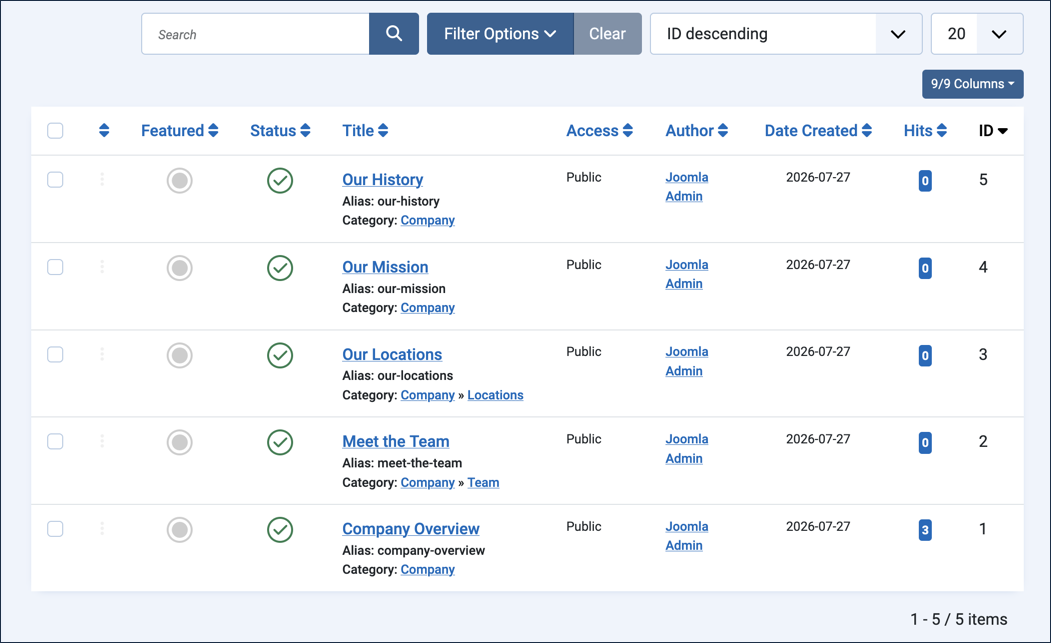Toggle featured status for Meet the Team
The height and width of the screenshot is (643, 1051).
(x=180, y=442)
